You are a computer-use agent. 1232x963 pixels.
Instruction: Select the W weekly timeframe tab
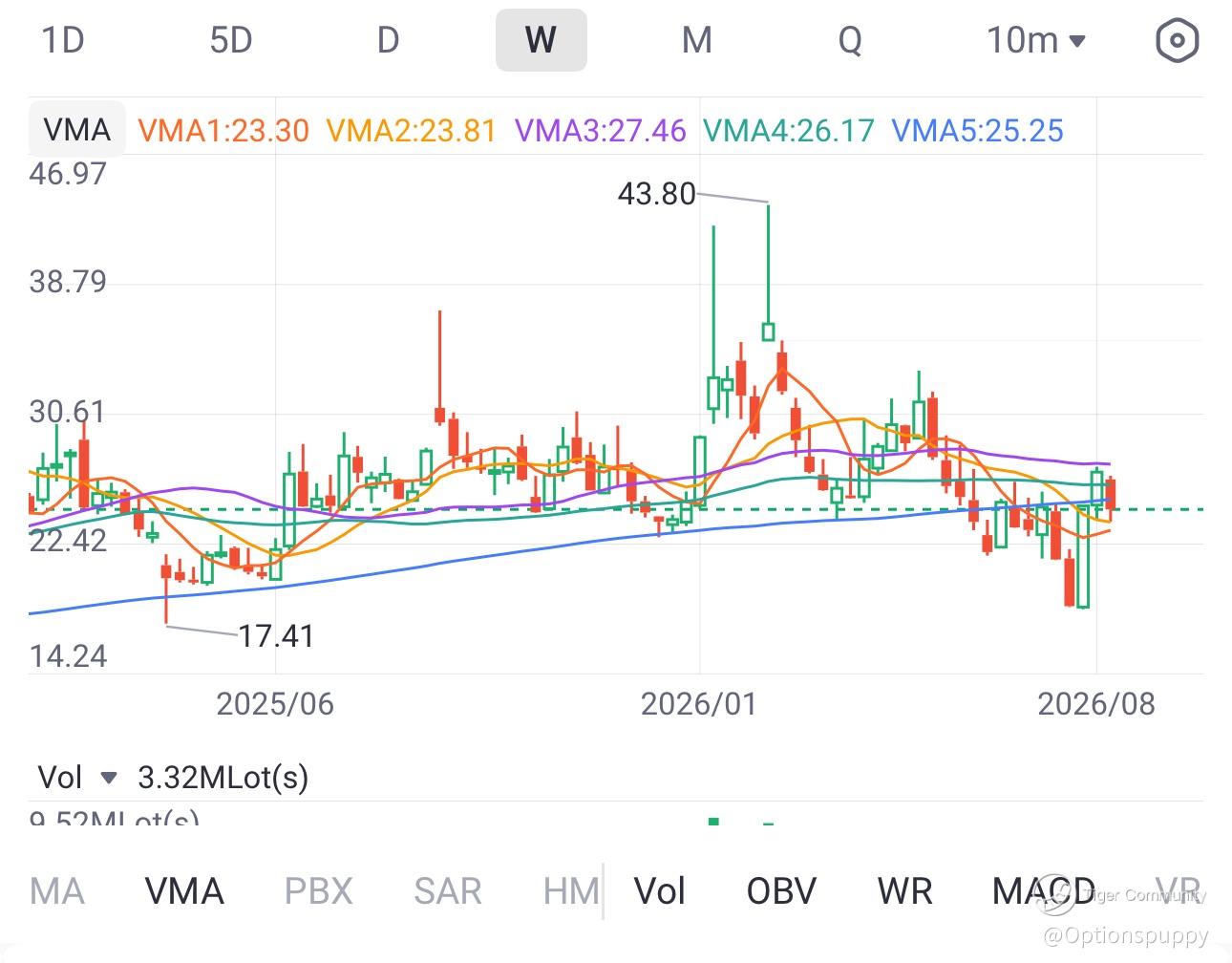point(541,41)
